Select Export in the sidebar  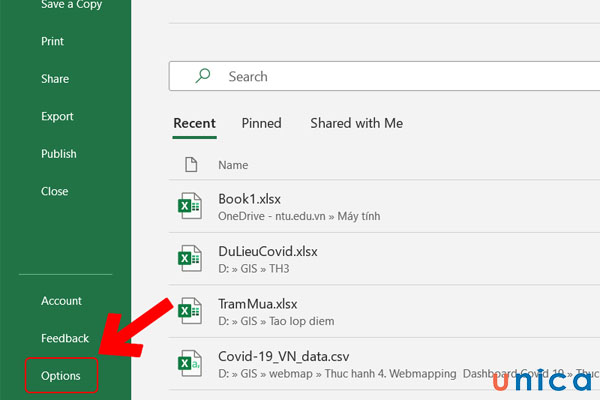57,117
